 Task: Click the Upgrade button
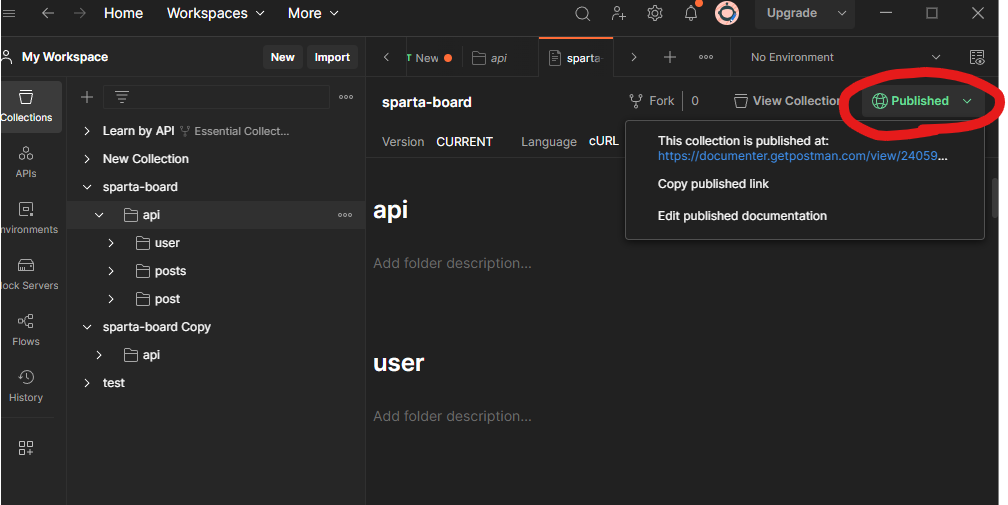[x=792, y=13]
